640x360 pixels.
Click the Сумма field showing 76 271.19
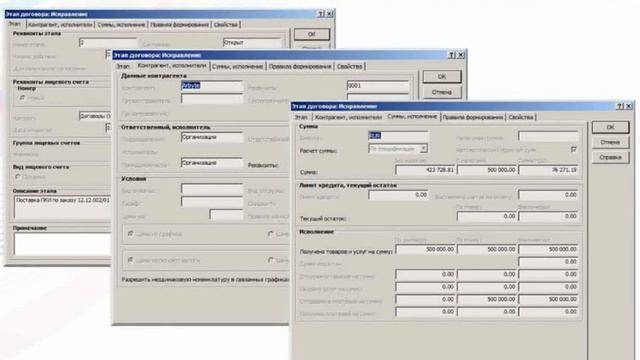click(548, 170)
